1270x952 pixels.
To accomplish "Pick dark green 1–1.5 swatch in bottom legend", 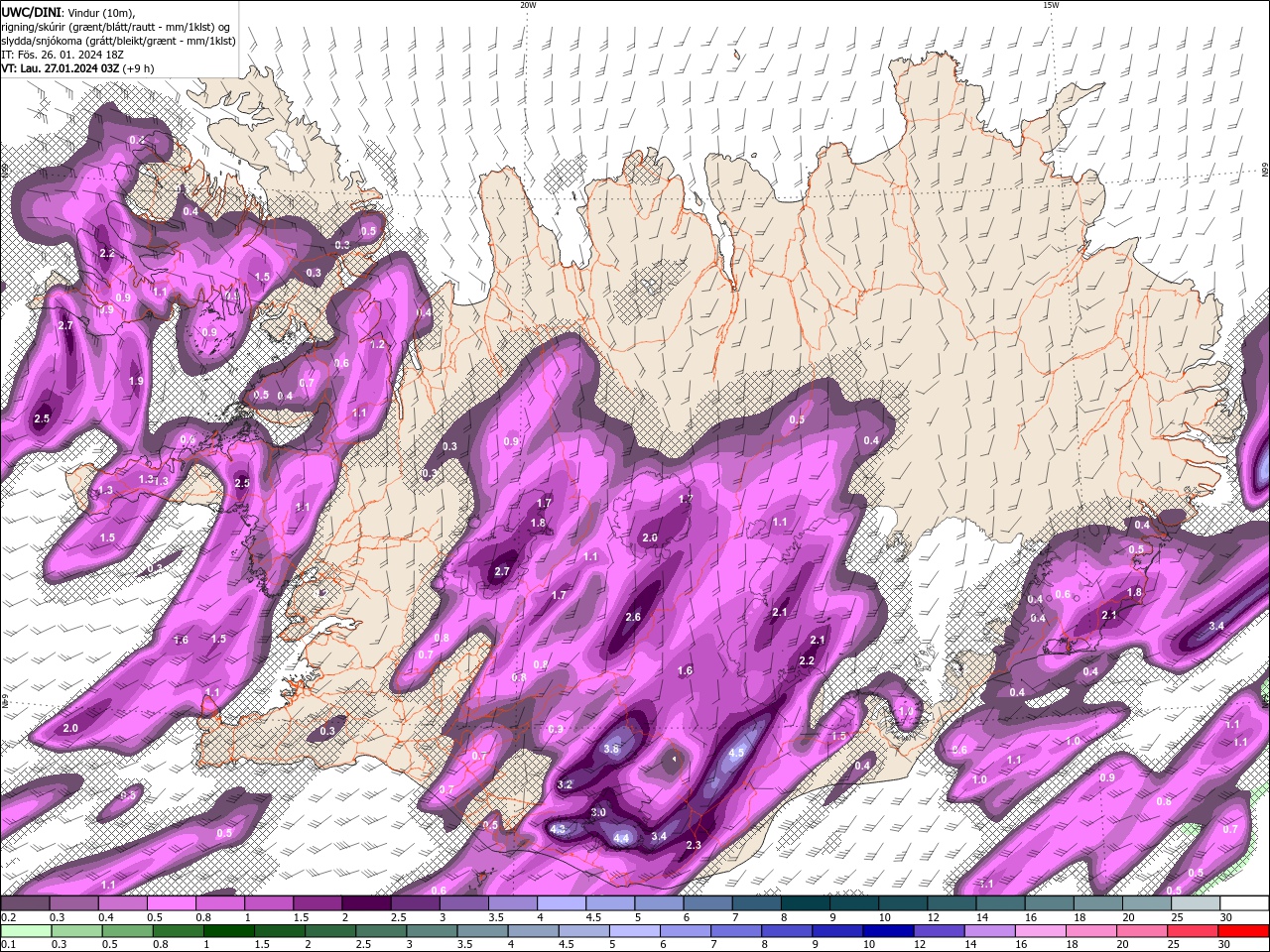I will [228, 931].
